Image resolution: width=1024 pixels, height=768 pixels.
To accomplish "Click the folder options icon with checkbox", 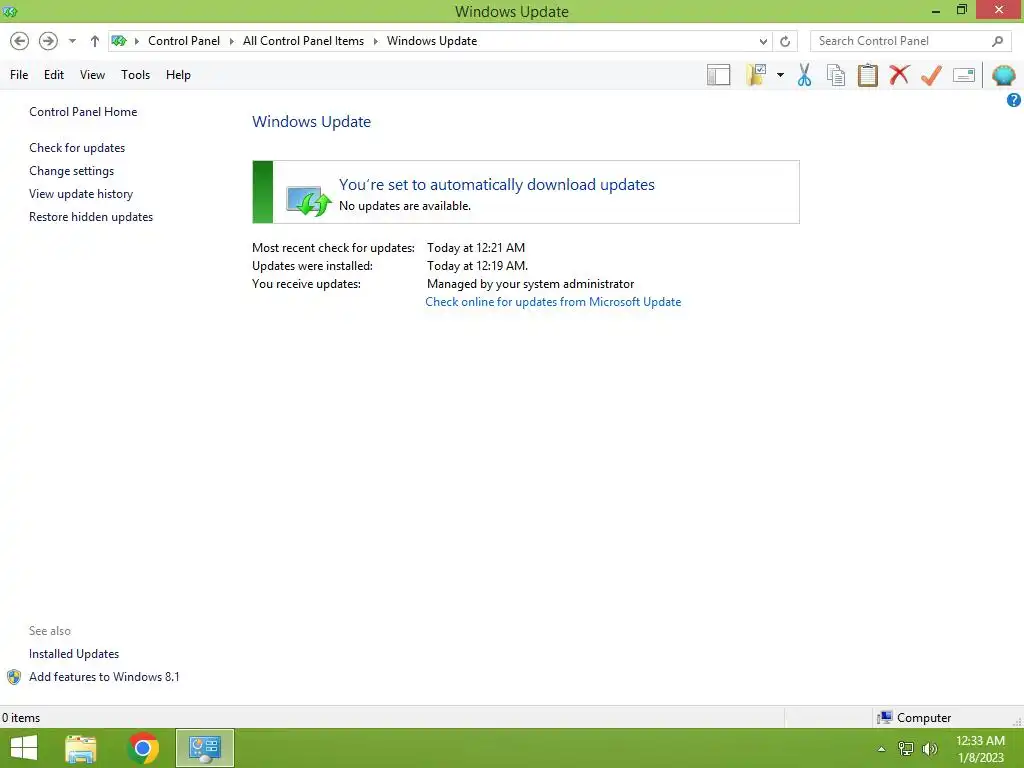I will coord(756,75).
